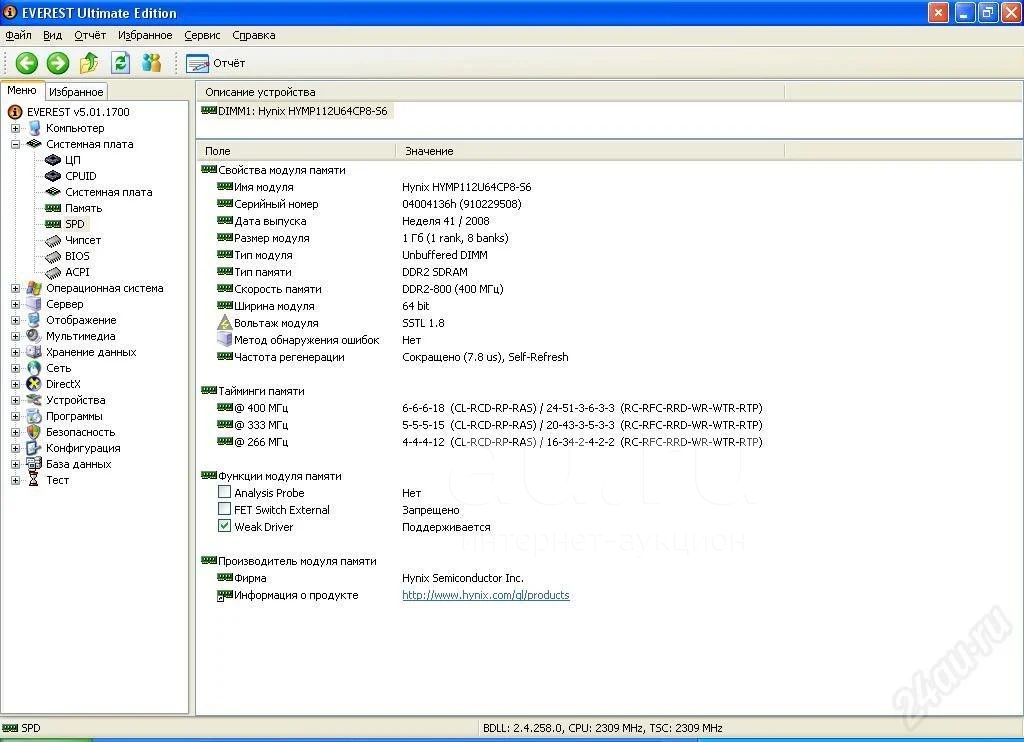This screenshot has width=1024, height=742.
Task: Switch to the Избранное tab in the side panel
Action: point(76,92)
